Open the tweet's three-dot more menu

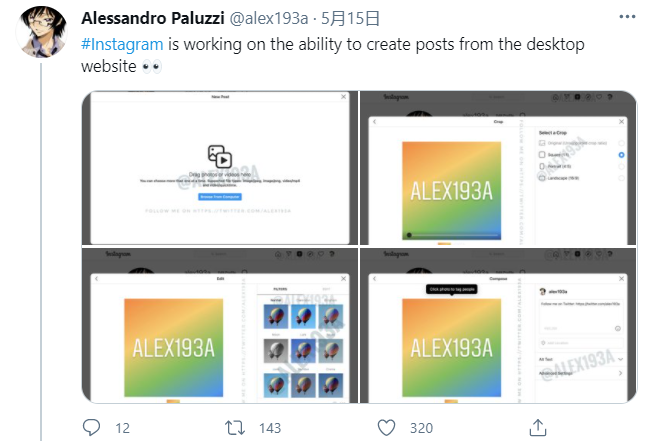click(x=627, y=17)
